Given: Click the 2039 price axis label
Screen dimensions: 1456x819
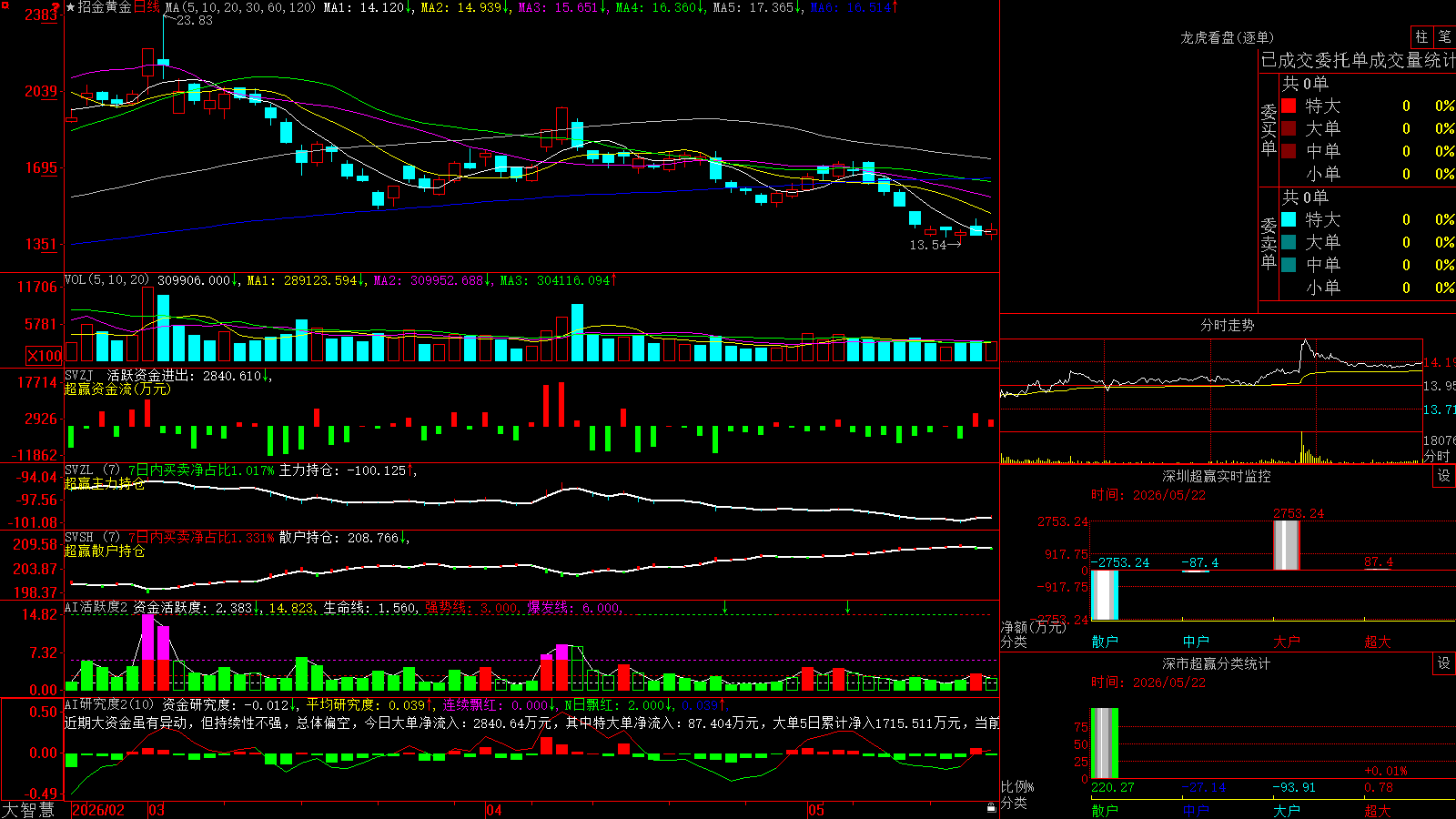Looking at the screenshot, I should 41,91.
